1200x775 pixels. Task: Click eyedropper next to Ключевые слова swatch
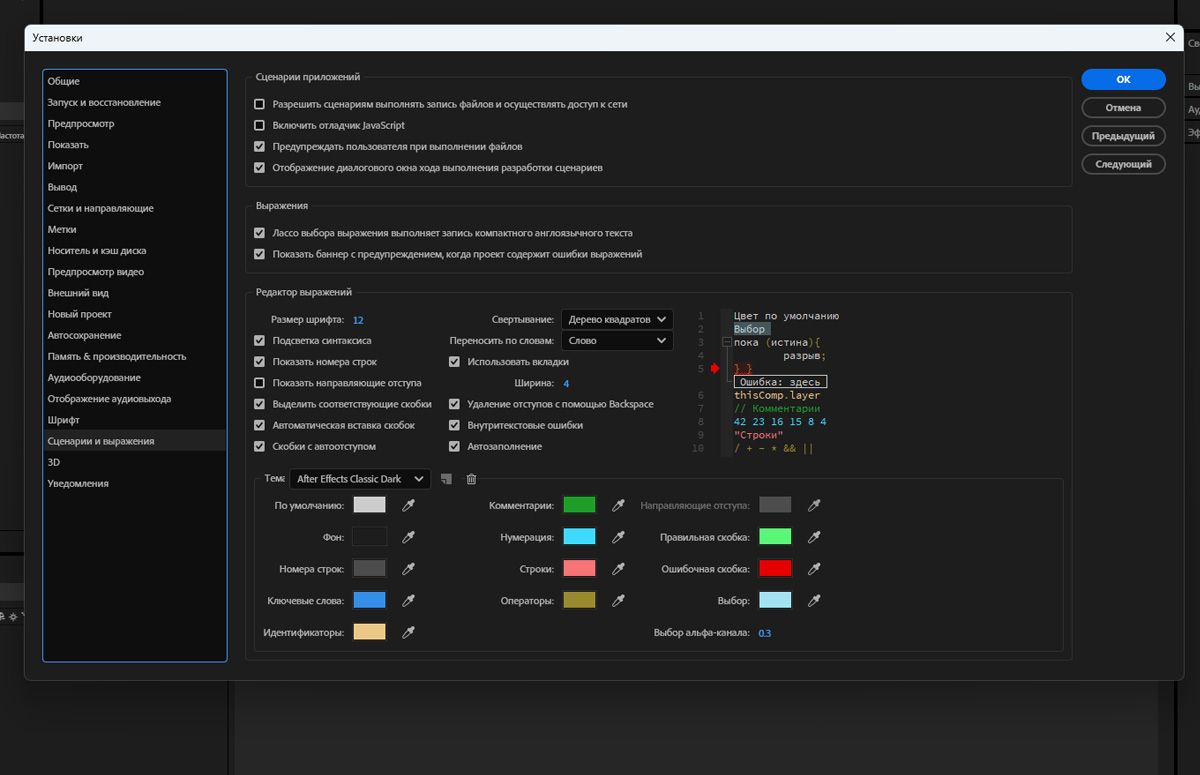pos(408,600)
